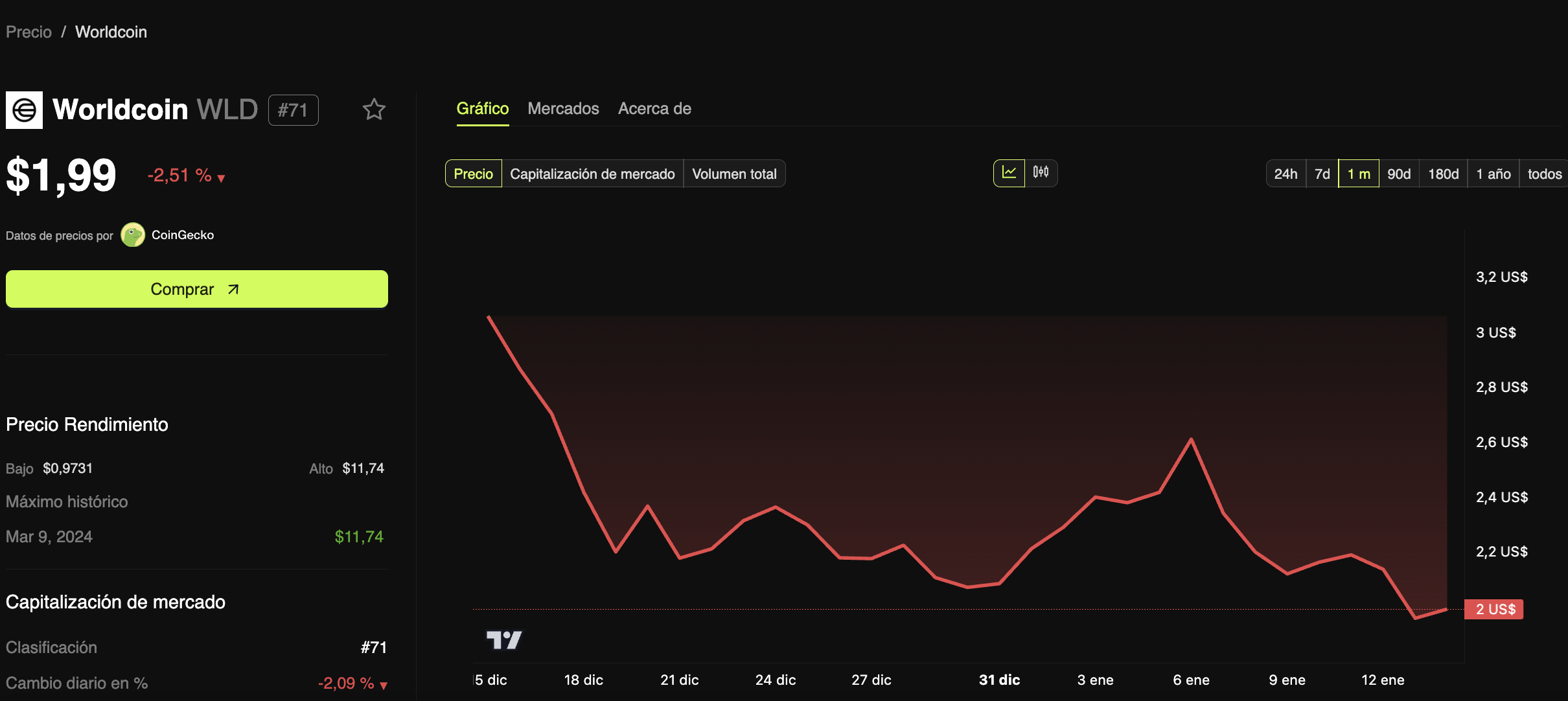Set chart range to 1 año
The width and height of the screenshot is (1568, 701).
tap(1493, 174)
